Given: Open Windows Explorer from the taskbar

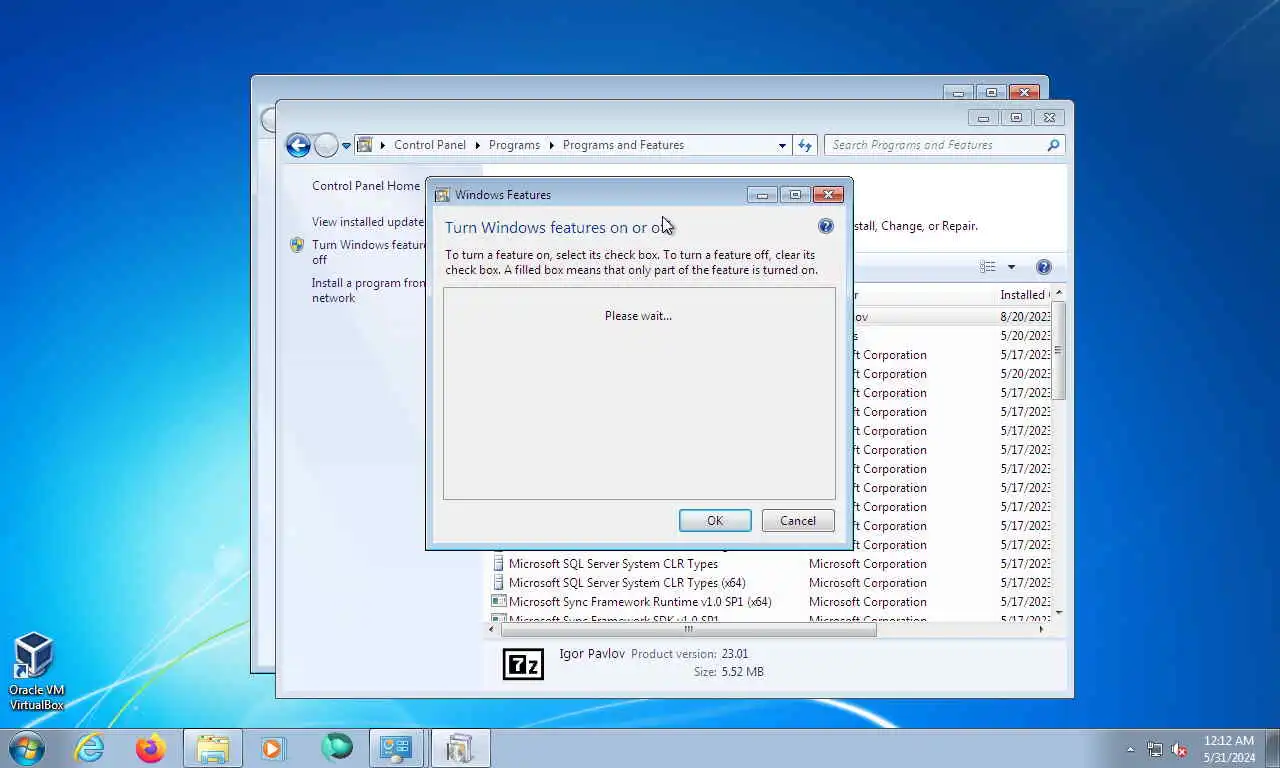Looking at the screenshot, I should pyautogui.click(x=213, y=748).
